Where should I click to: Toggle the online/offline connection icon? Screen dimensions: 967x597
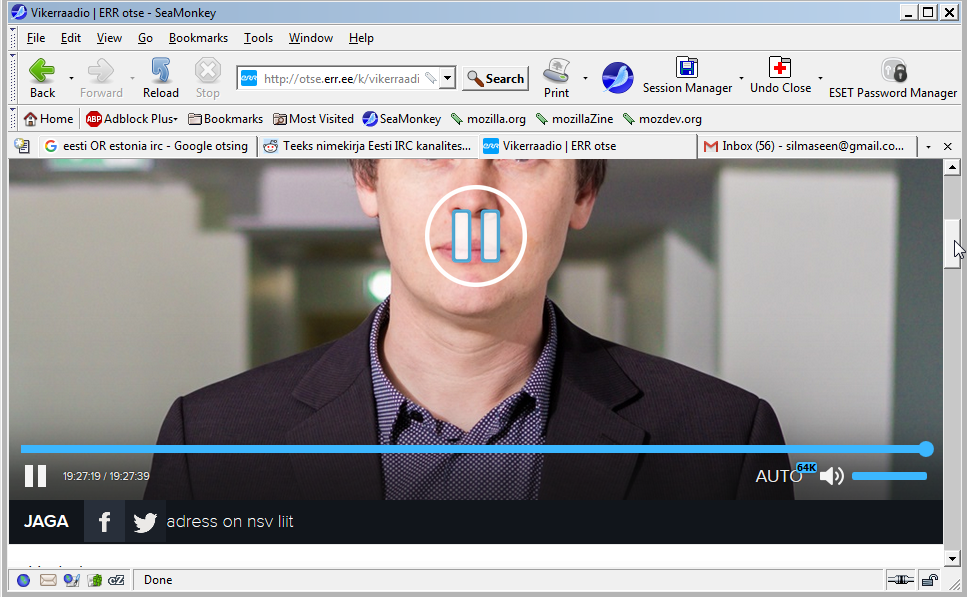pyautogui.click(x=899, y=580)
